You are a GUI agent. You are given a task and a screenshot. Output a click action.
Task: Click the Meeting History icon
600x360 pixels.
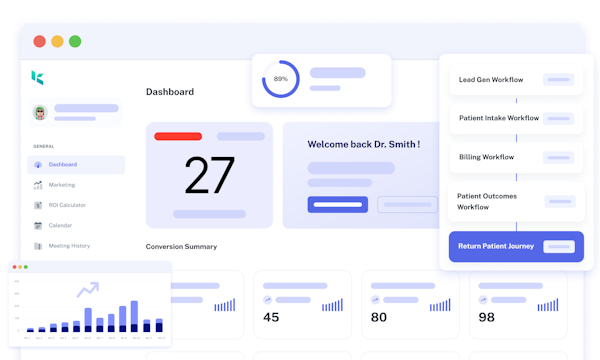click(38, 246)
